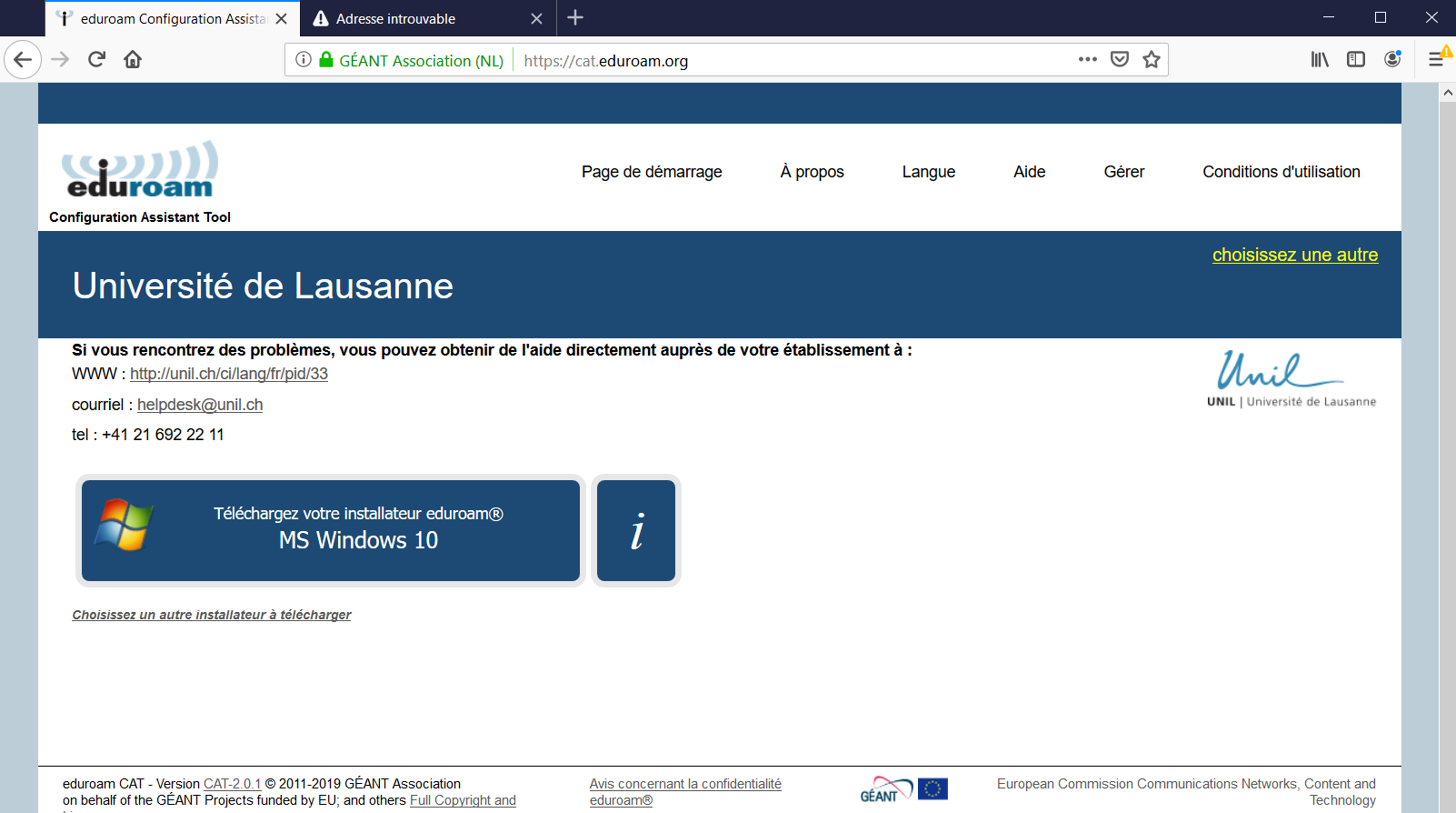Reload the current page
This screenshot has height=813, width=1456.
pyautogui.click(x=96, y=60)
